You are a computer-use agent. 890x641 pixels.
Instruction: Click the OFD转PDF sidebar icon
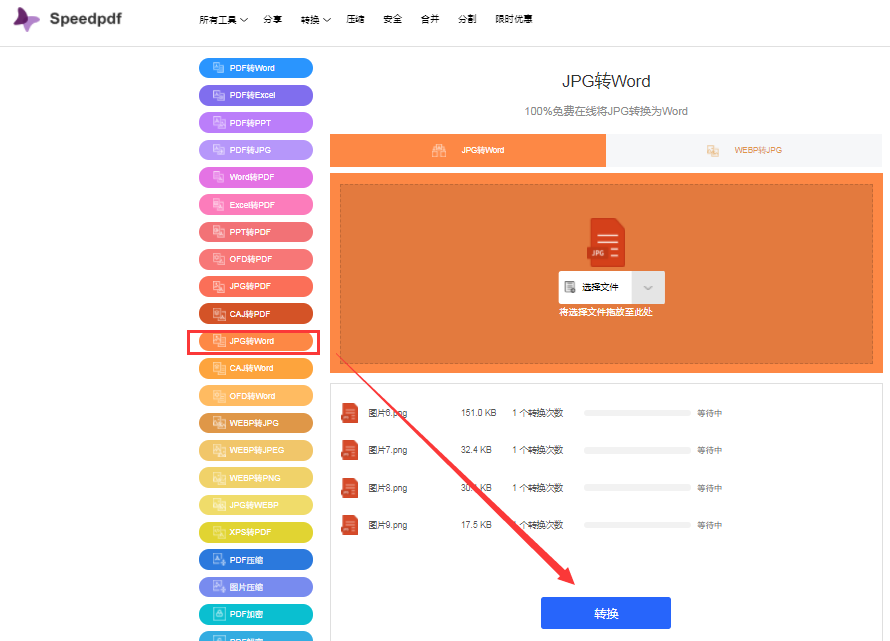click(219, 259)
